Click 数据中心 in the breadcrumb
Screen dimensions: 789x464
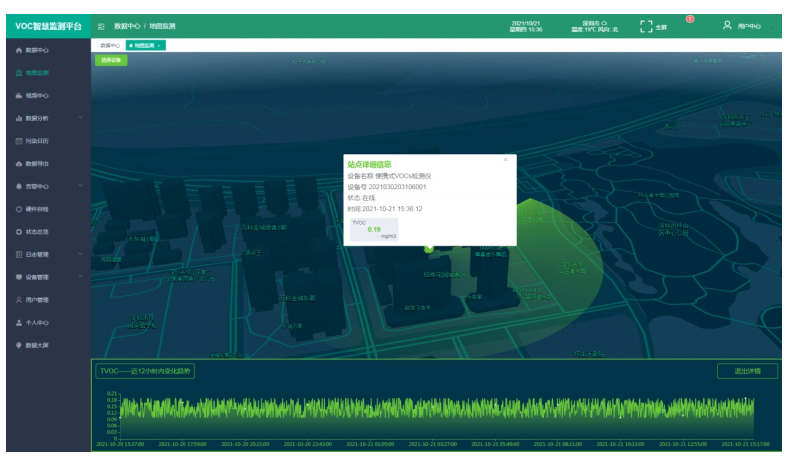127,26
